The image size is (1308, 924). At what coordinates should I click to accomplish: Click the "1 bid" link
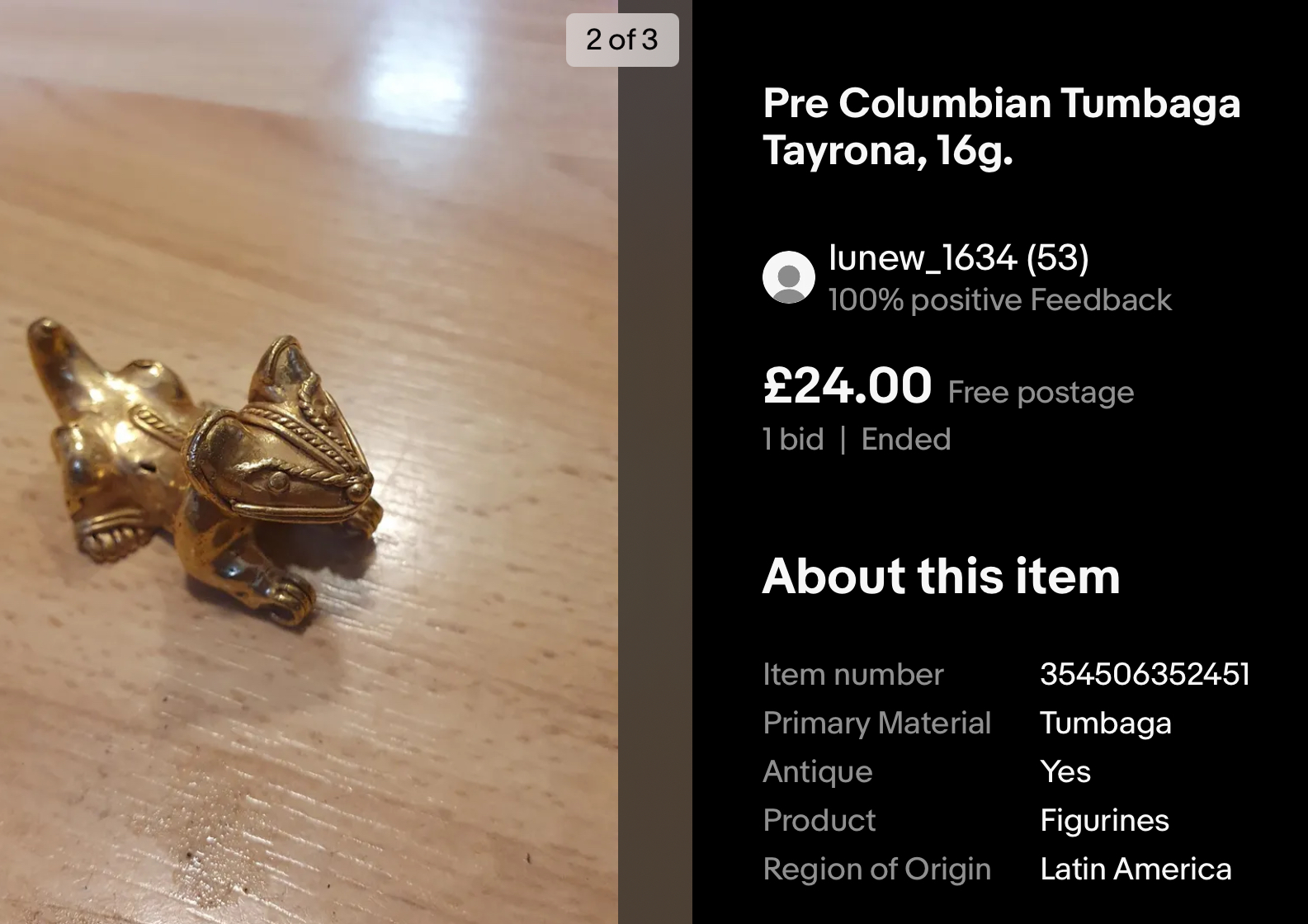point(793,439)
